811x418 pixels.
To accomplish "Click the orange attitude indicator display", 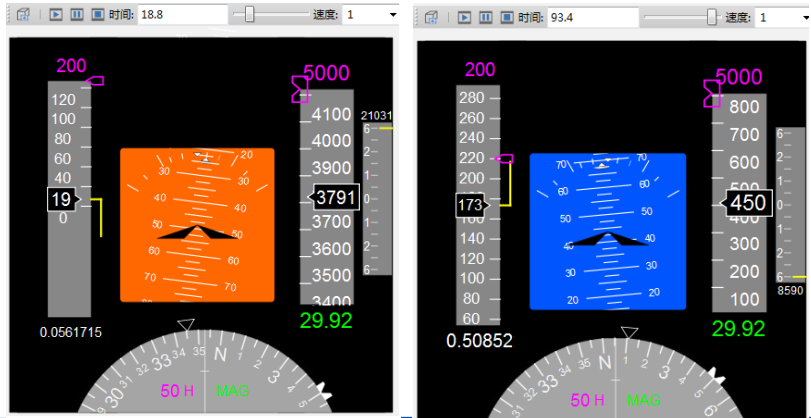I will point(197,225).
